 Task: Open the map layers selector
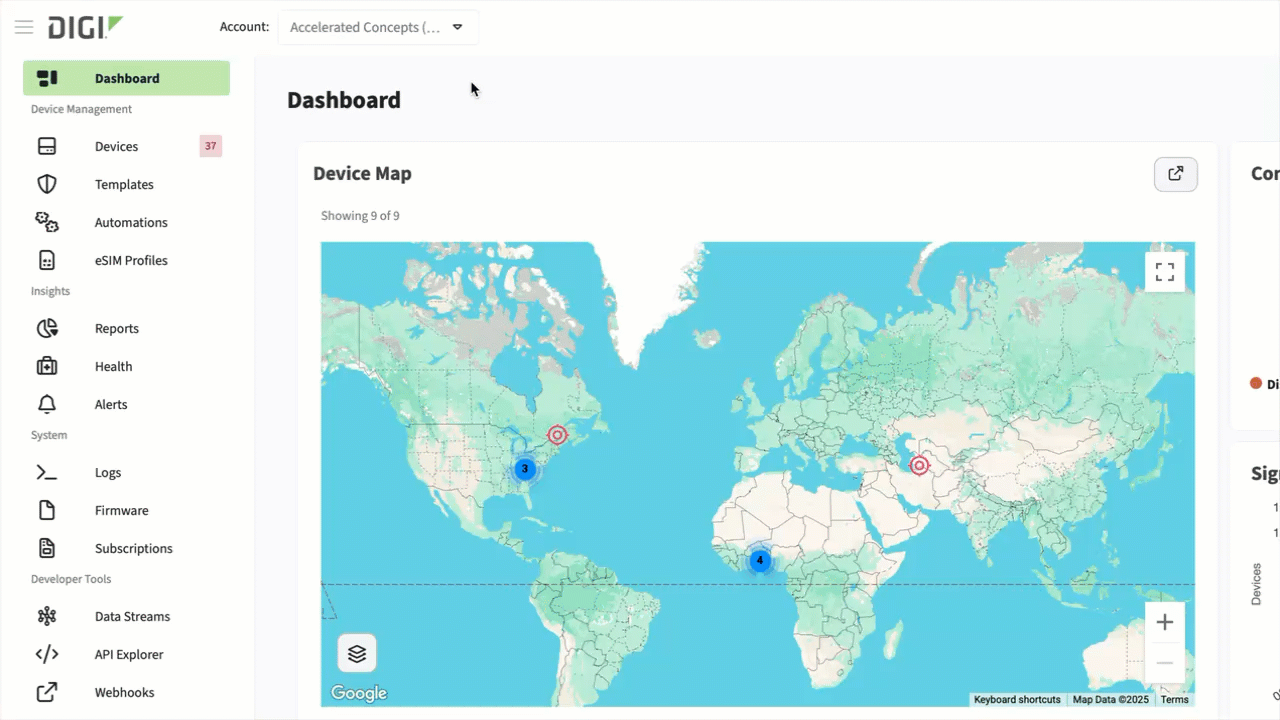click(x=357, y=654)
